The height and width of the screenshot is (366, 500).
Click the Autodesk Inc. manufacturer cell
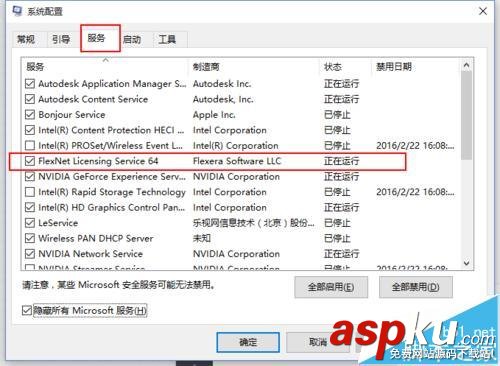tap(222, 84)
